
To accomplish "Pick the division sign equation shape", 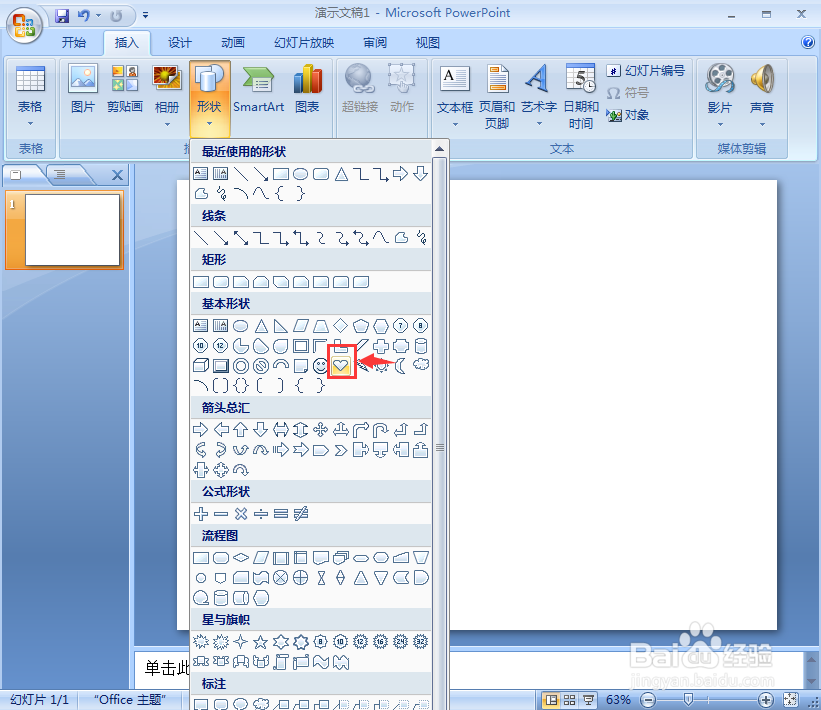I will tap(261, 514).
